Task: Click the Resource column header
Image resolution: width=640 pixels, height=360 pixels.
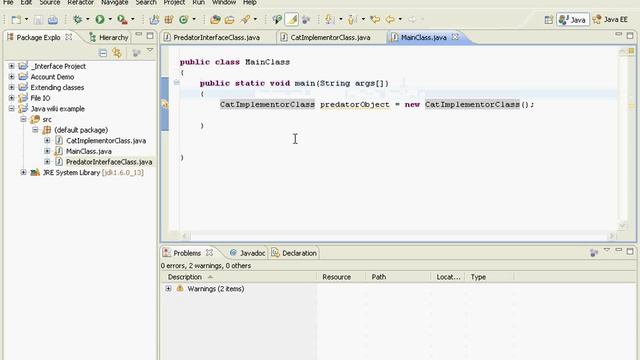Action: tap(341, 277)
